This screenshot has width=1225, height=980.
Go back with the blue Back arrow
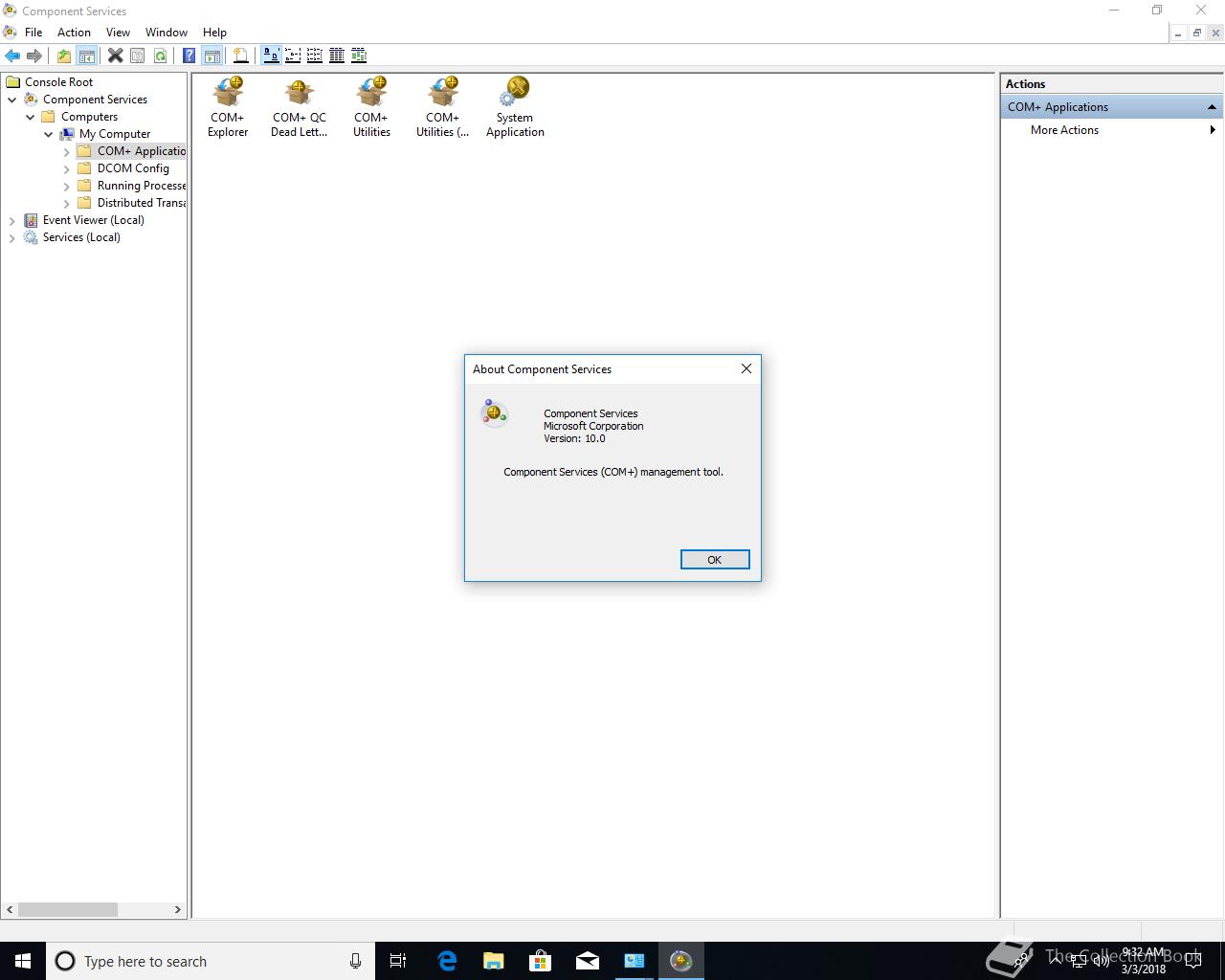point(12,56)
